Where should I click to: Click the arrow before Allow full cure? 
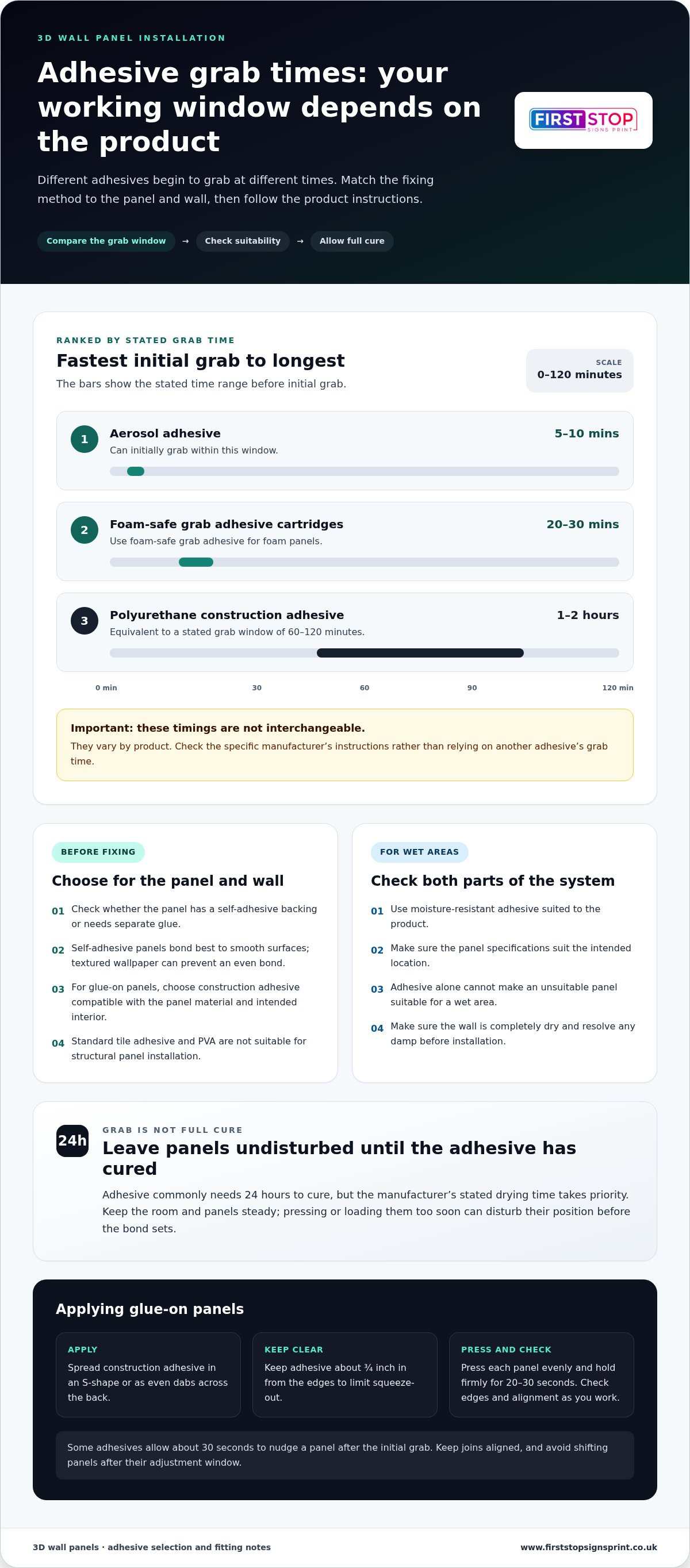[x=300, y=241]
